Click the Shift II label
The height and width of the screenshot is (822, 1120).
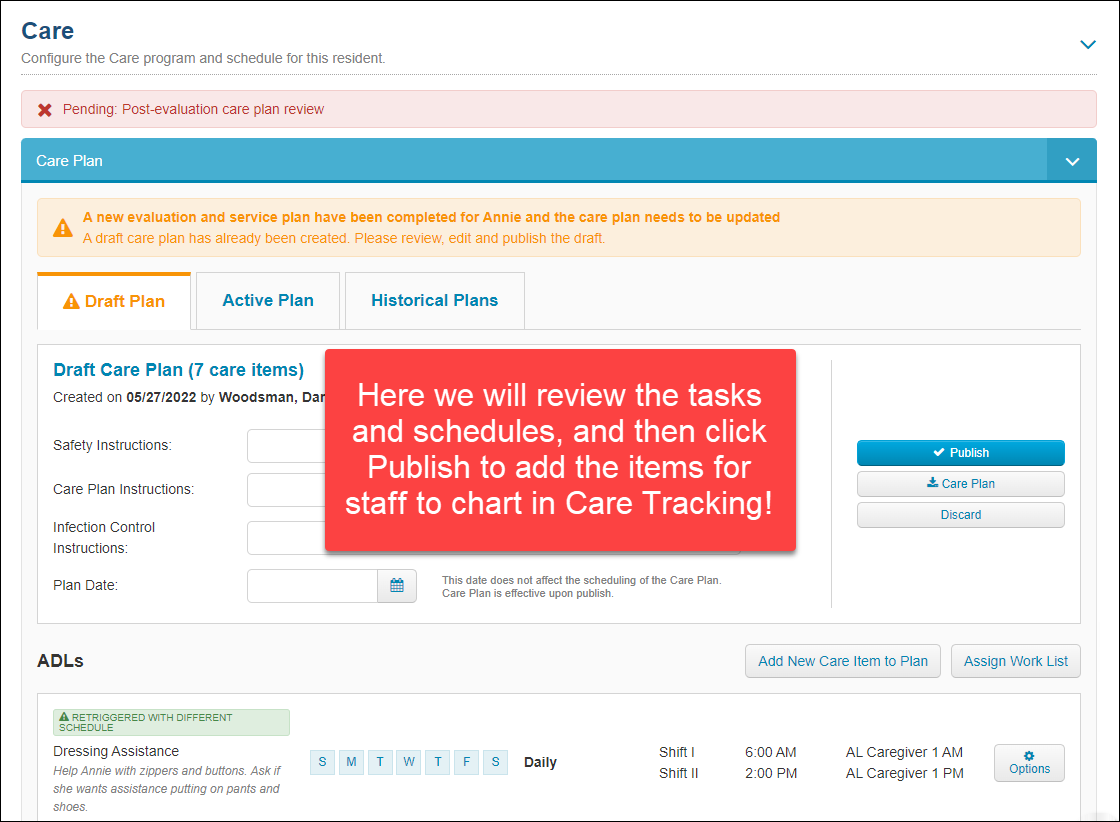click(679, 773)
